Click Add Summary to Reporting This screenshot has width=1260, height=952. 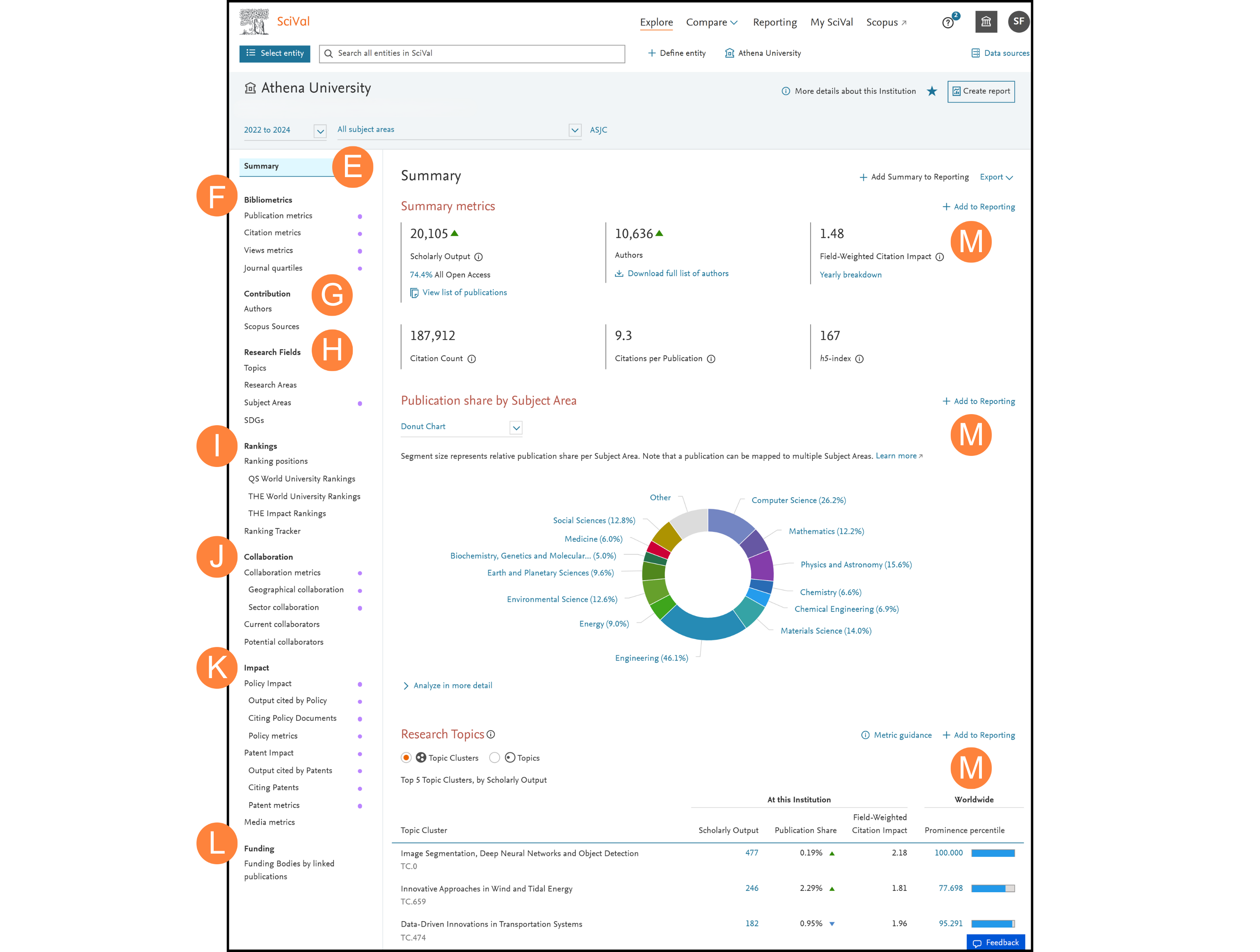pos(914,177)
